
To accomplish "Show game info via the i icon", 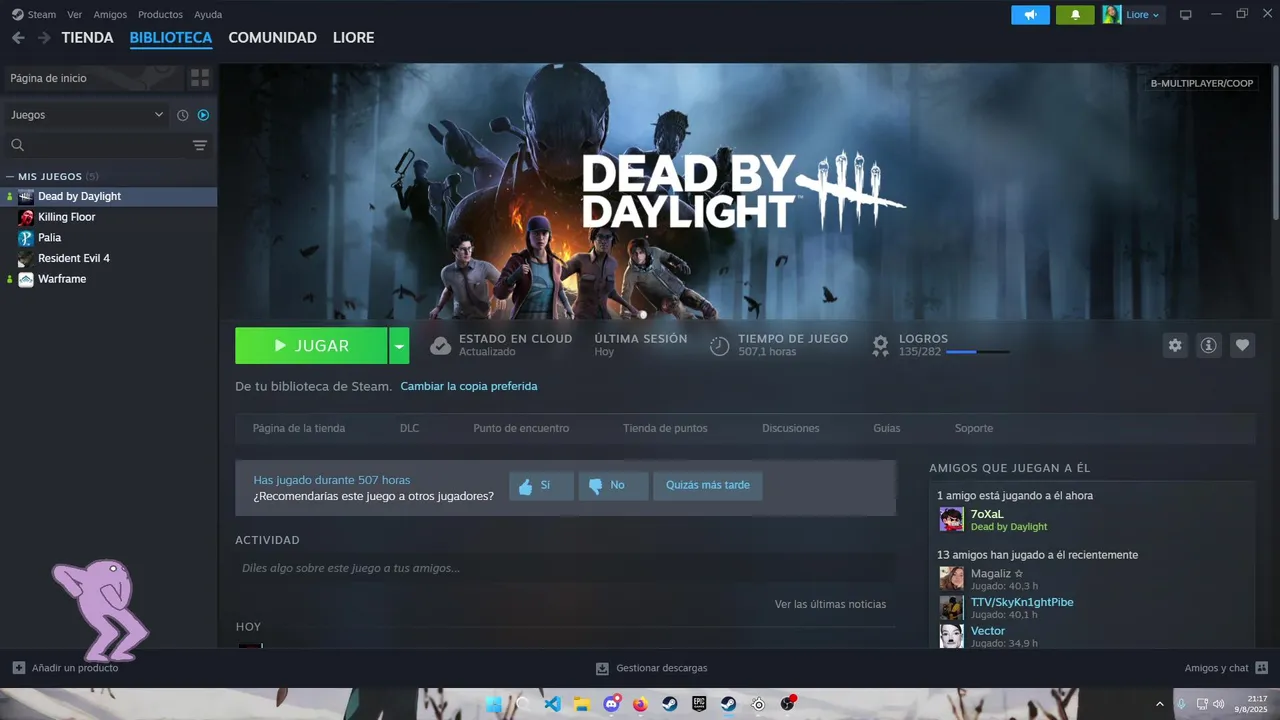I will click(1209, 345).
